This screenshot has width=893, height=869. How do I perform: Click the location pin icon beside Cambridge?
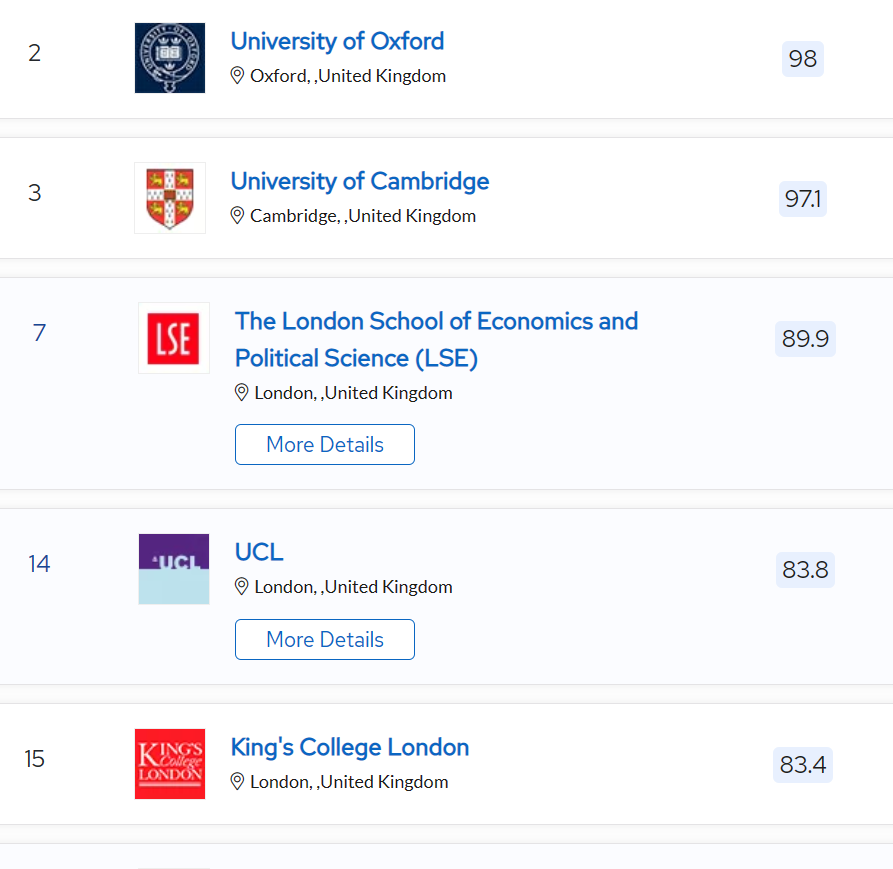pyautogui.click(x=237, y=216)
